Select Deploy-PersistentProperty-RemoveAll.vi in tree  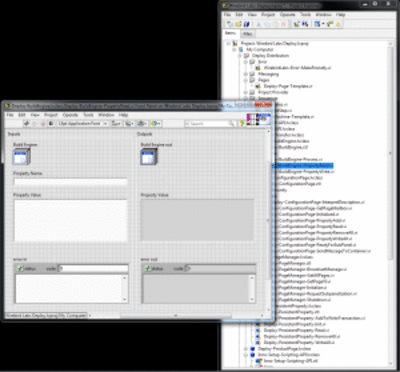(x=302, y=336)
